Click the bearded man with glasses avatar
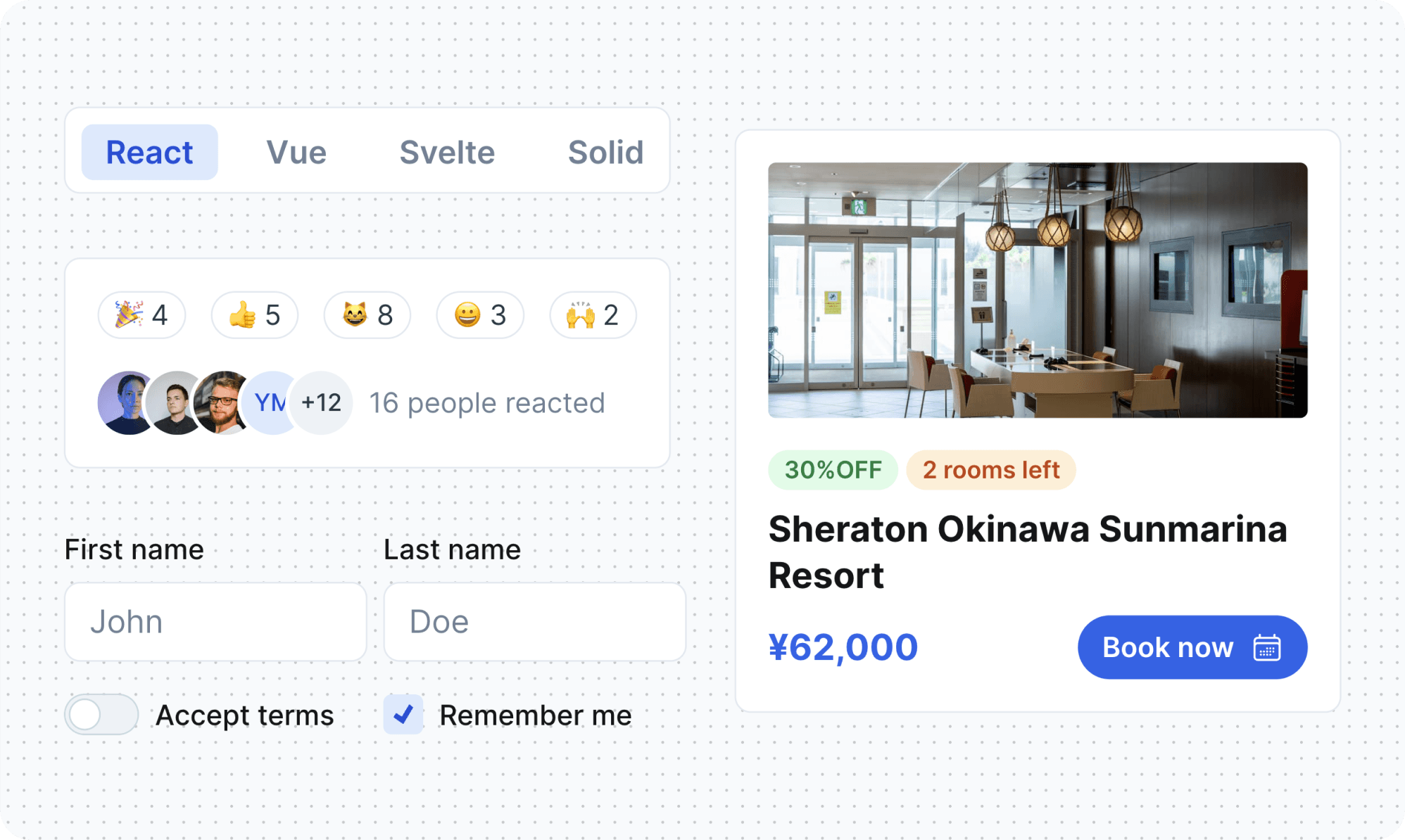 [x=222, y=402]
